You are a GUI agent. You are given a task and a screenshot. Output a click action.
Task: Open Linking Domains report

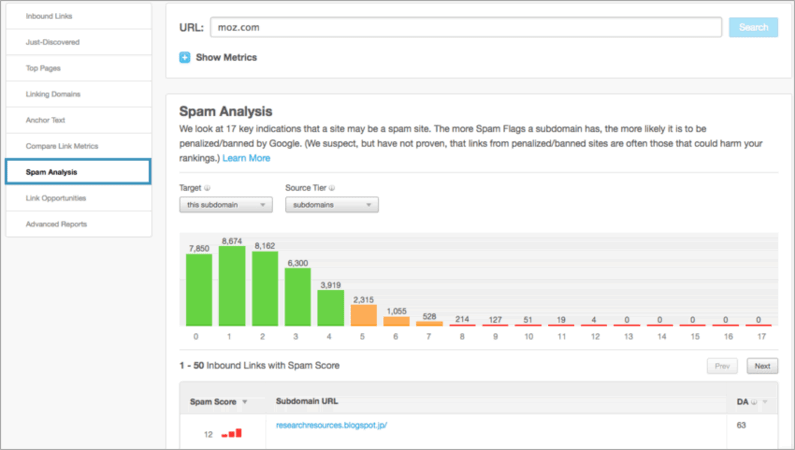pos(53,94)
